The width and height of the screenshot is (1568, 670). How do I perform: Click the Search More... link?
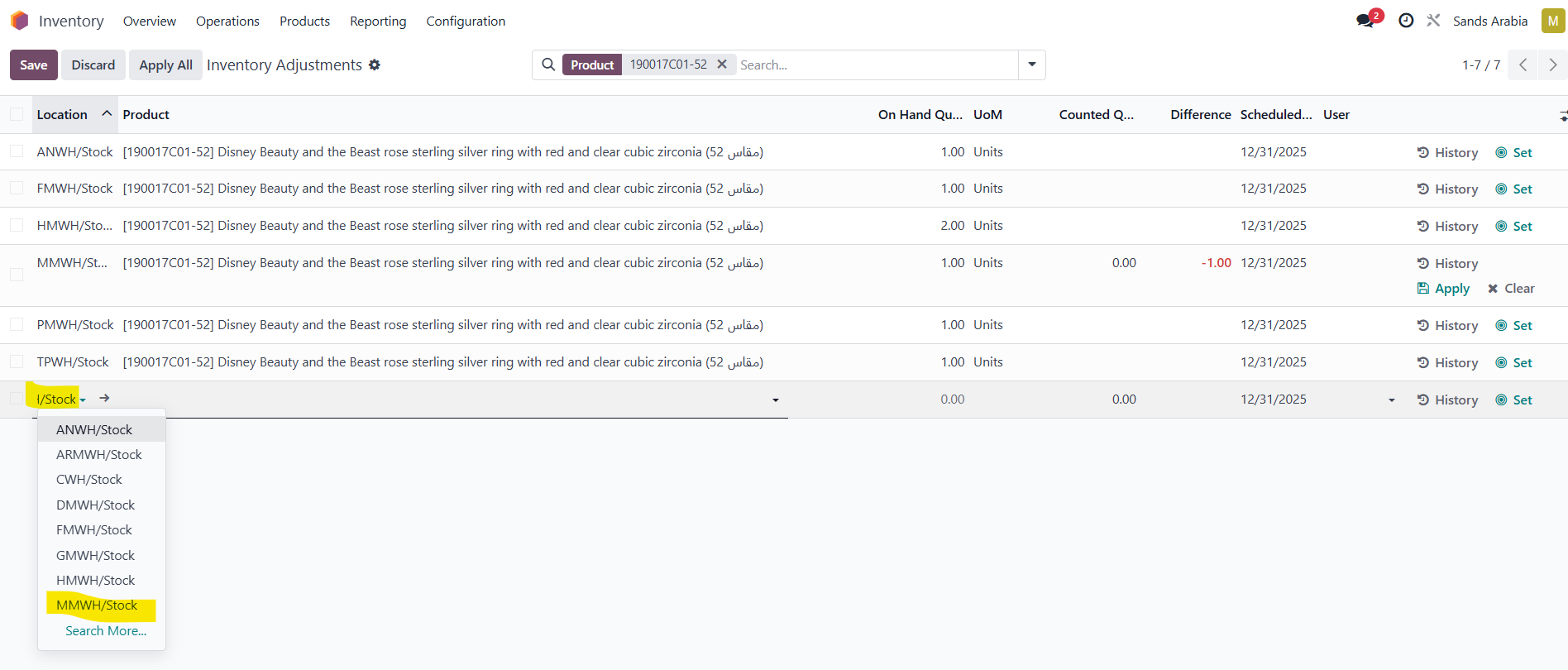point(106,630)
